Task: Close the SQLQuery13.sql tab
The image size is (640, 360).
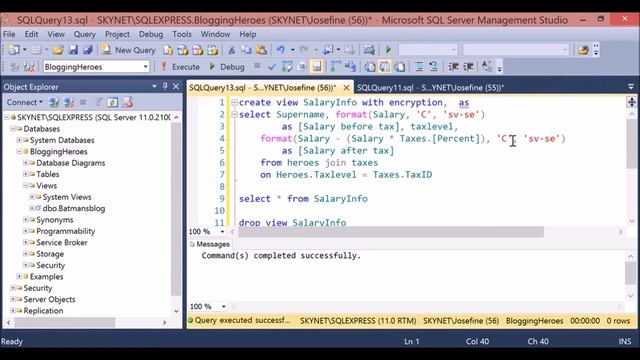Action: pos(346,87)
